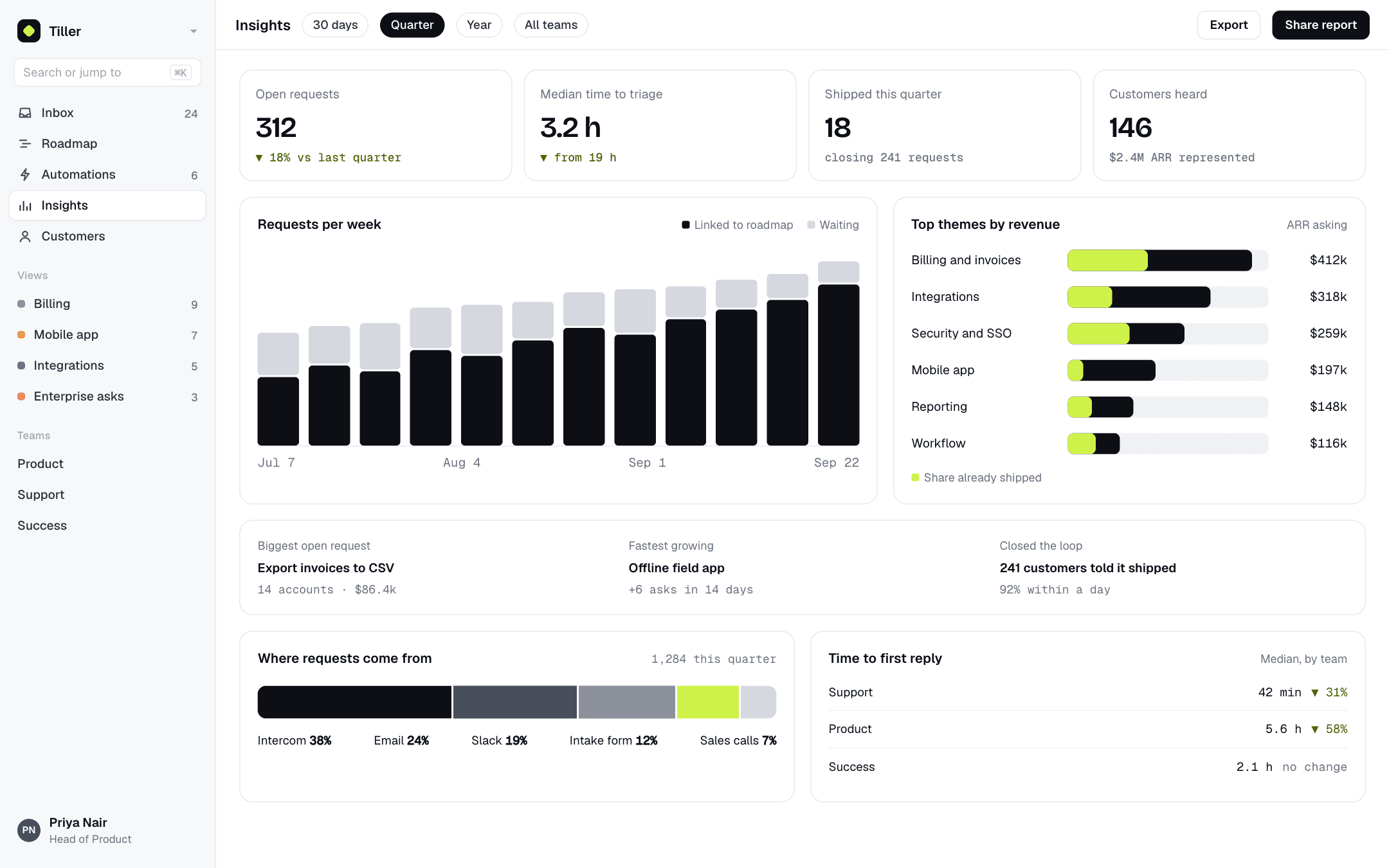The image size is (1389, 868).
Task: Click the Success 2.1 h reply row
Action: pos(1088,767)
